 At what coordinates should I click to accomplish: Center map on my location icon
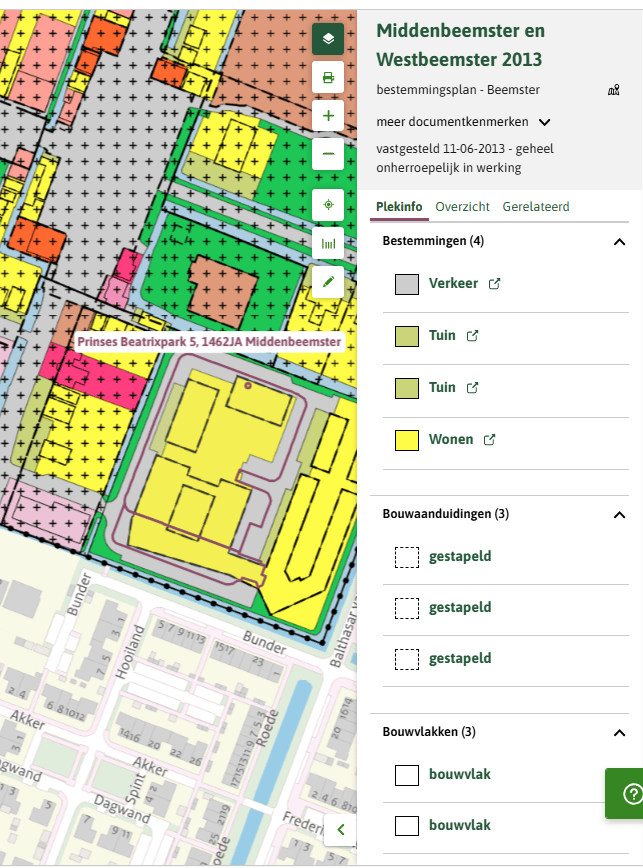[x=328, y=205]
